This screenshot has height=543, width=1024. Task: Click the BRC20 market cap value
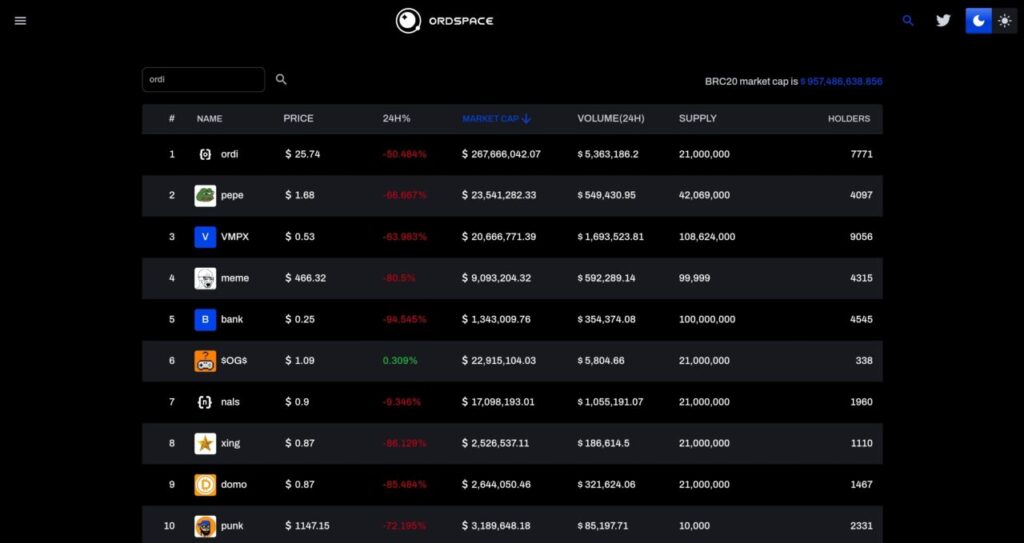click(x=841, y=81)
